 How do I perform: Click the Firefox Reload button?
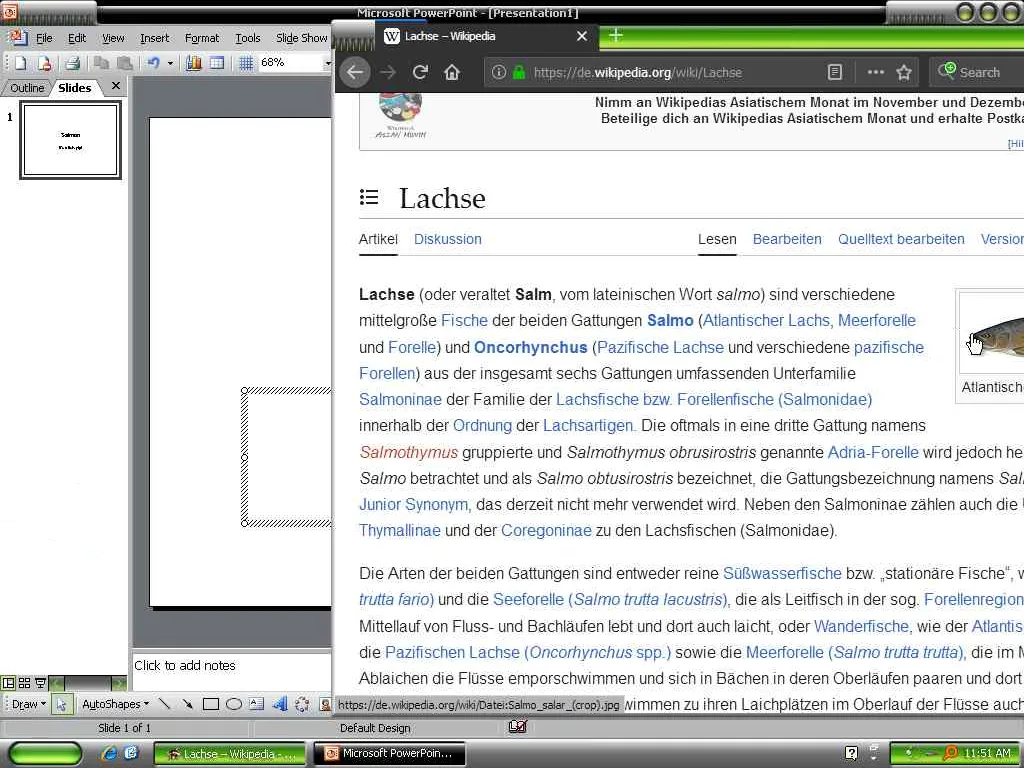click(x=420, y=72)
